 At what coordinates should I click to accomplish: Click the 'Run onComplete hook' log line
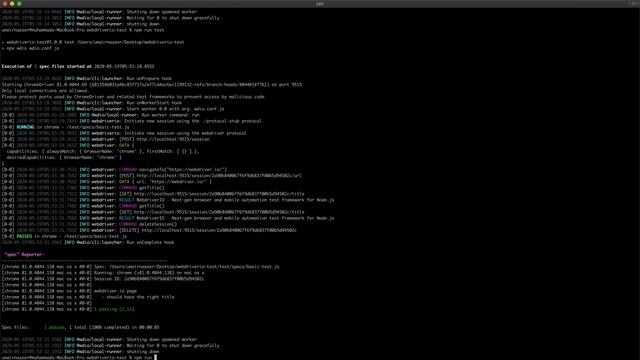point(88,242)
